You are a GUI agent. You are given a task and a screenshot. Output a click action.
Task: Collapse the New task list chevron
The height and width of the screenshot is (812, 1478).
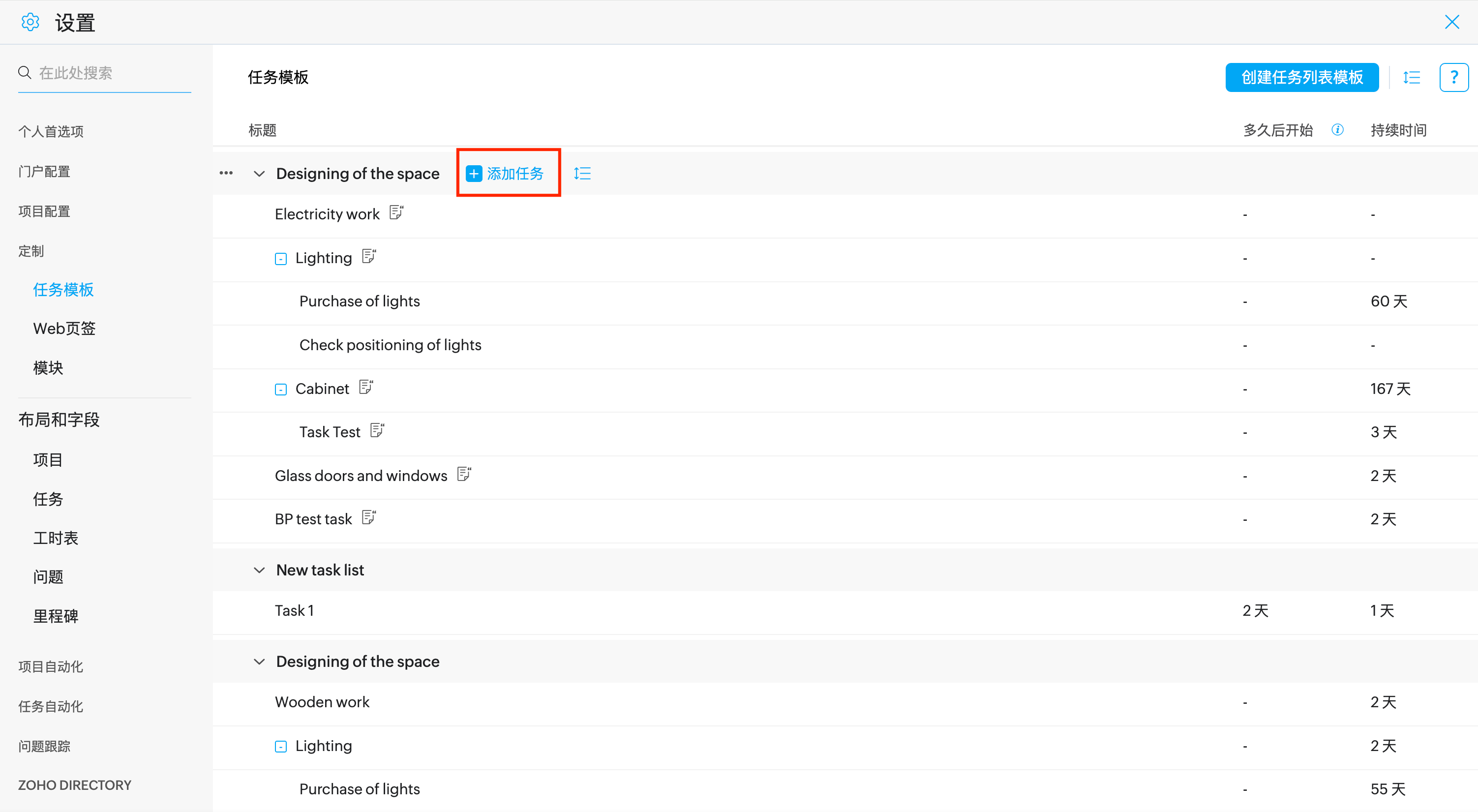click(259, 570)
